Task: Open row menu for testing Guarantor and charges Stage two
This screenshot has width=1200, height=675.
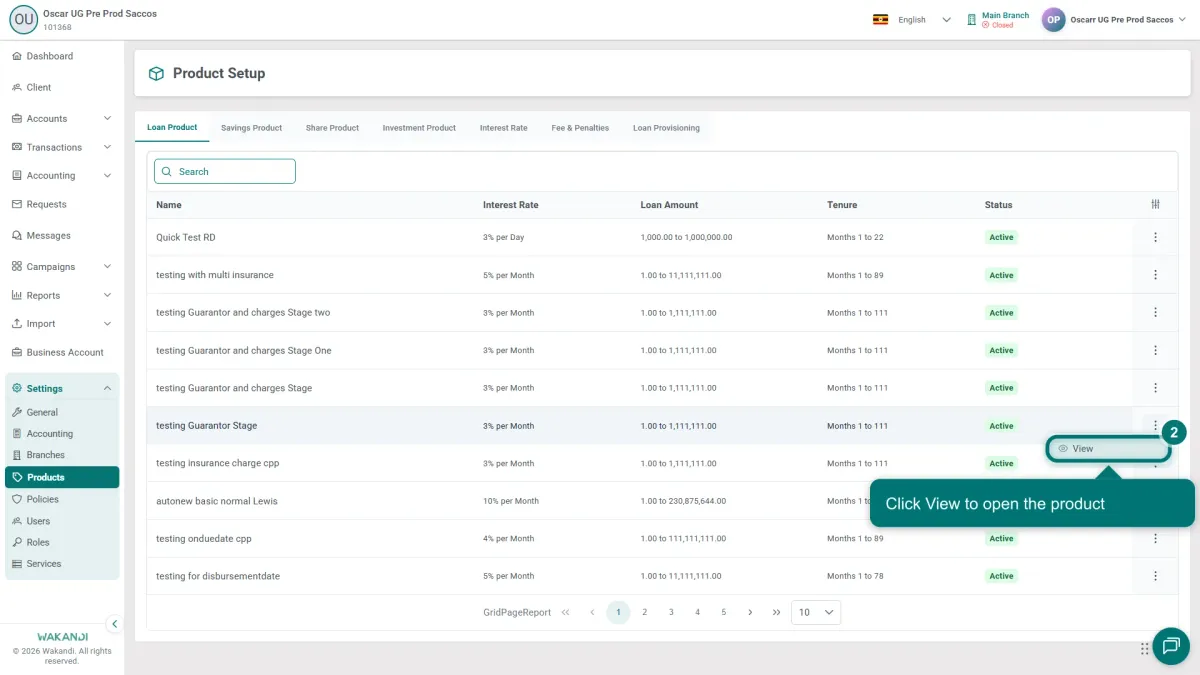Action: (1155, 312)
